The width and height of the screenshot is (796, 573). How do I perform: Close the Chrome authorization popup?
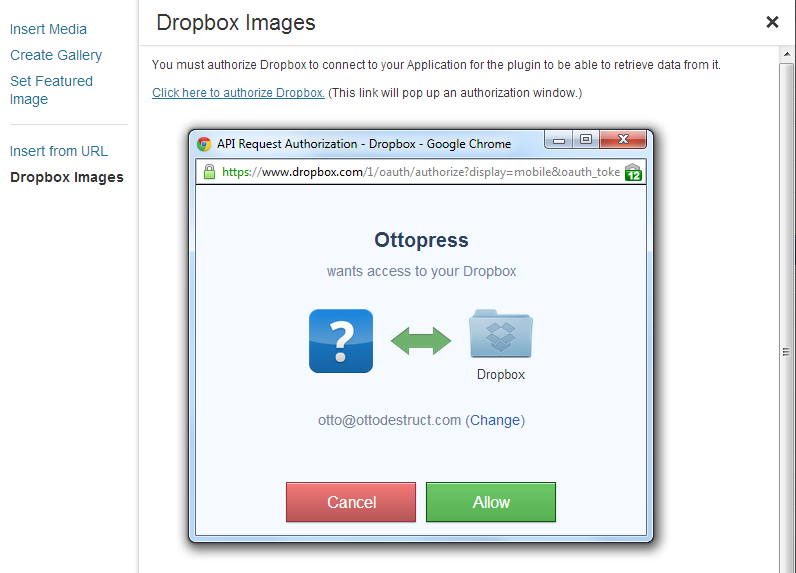coord(623,140)
